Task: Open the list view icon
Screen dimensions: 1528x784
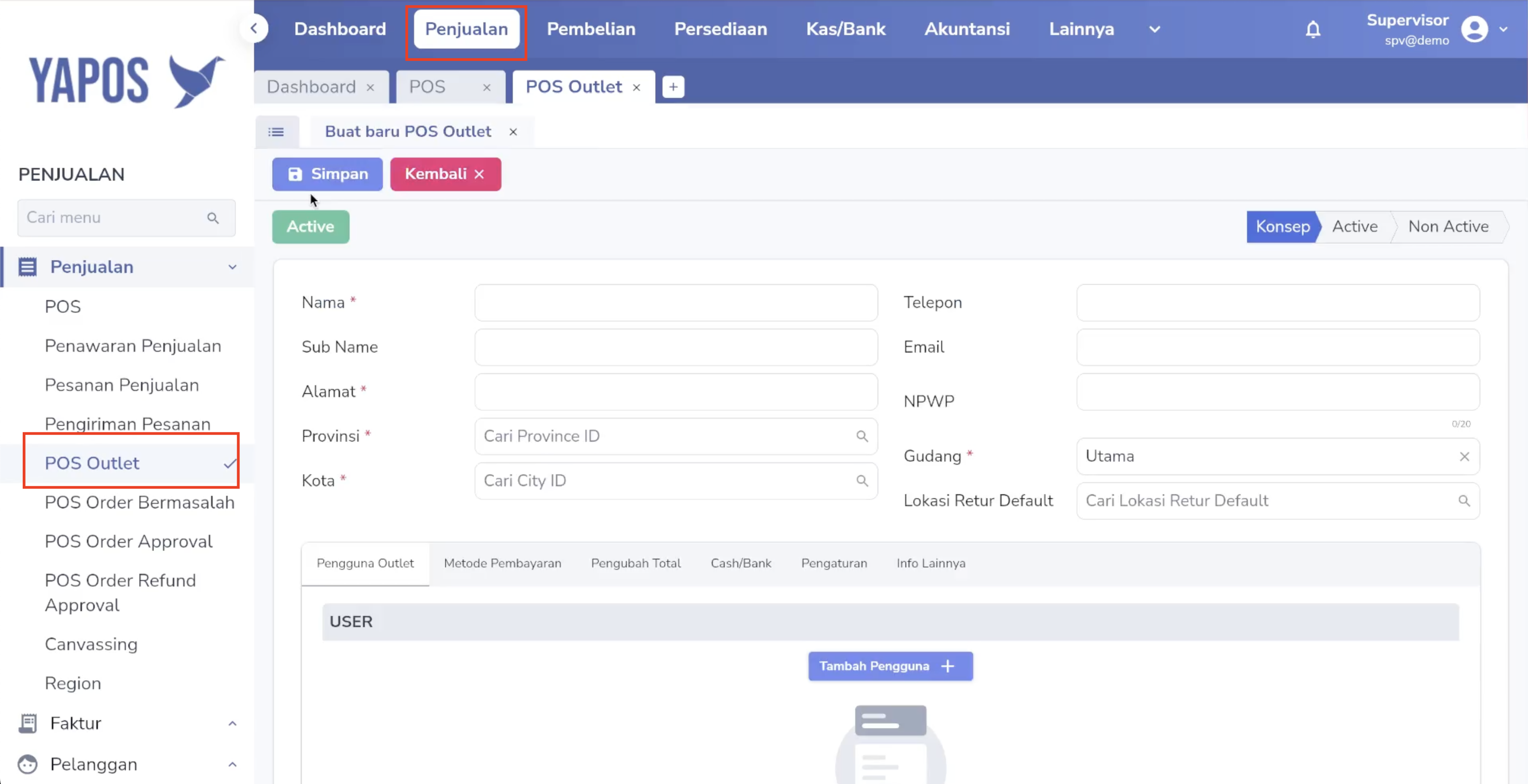Action: click(x=276, y=131)
